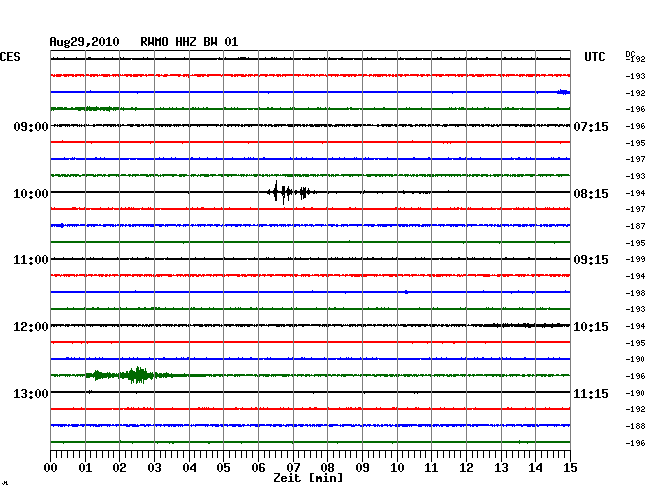Click the 11:15 UTC label
650x494 pixels.
pyautogui.click(x=591, y=393)
